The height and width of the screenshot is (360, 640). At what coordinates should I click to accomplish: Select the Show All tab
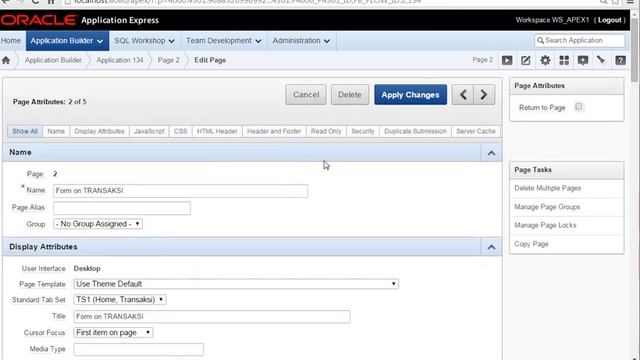coord(25,131)
